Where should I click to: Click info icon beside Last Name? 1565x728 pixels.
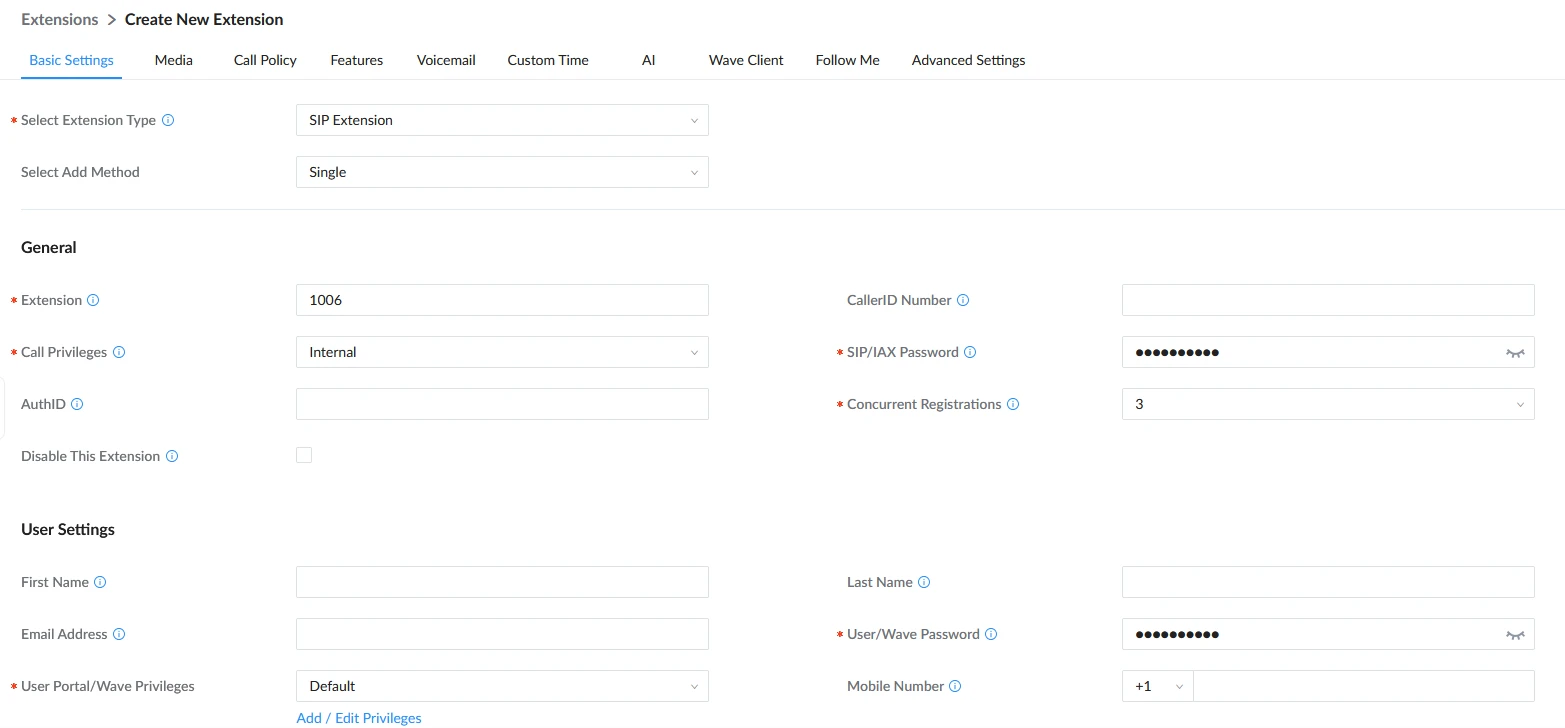tap(924, 582)
